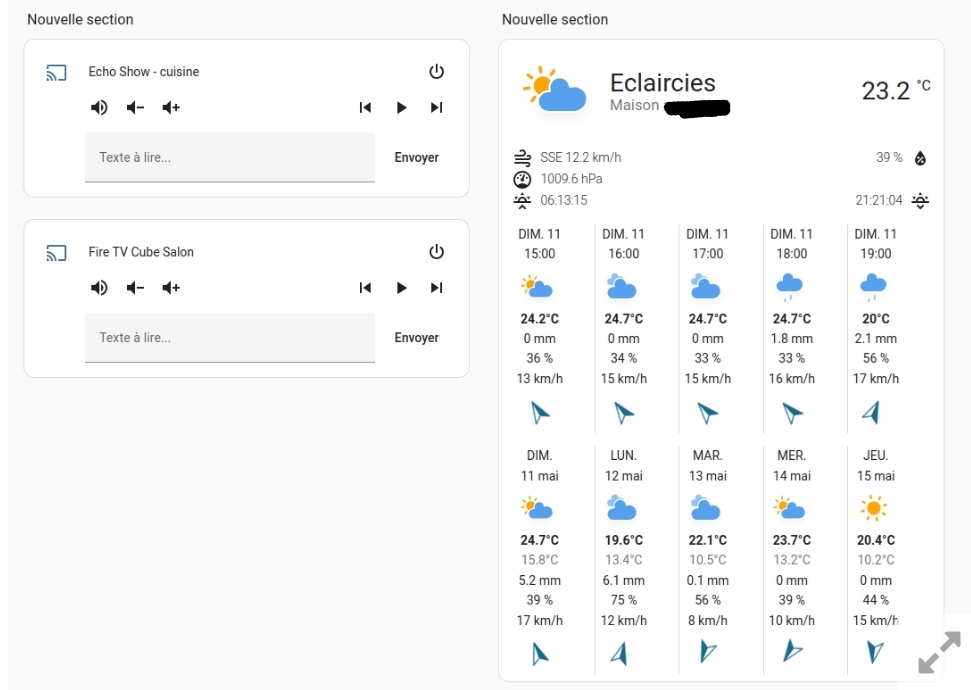The height and width of the screenshot is (690, 971).
Task: Click the 18:00 hourly forecast rain icon
Action: point(790,287)
